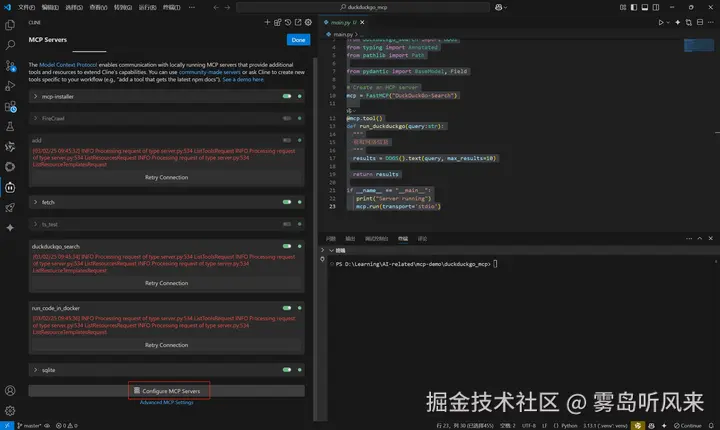Image resolution: width=720 pixels, height=430 pixels.
Task: Open editor More Actions ellipsis
Action: point(711,22)
